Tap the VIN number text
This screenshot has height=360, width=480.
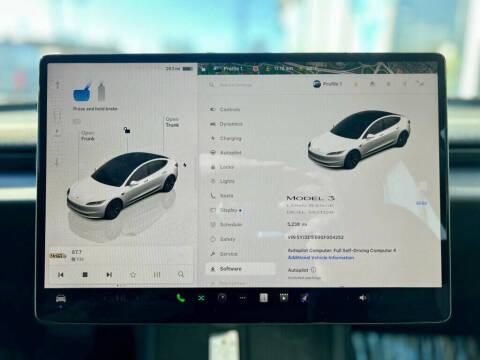click(315, 237)
